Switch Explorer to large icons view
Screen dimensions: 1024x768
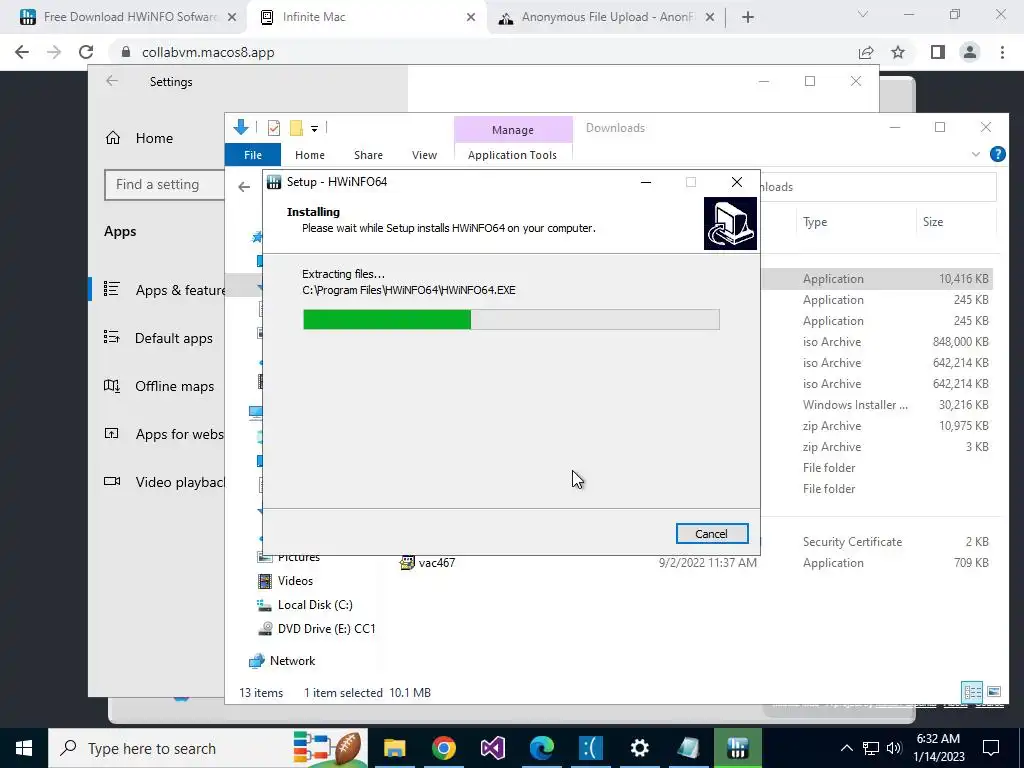point(994,692)
